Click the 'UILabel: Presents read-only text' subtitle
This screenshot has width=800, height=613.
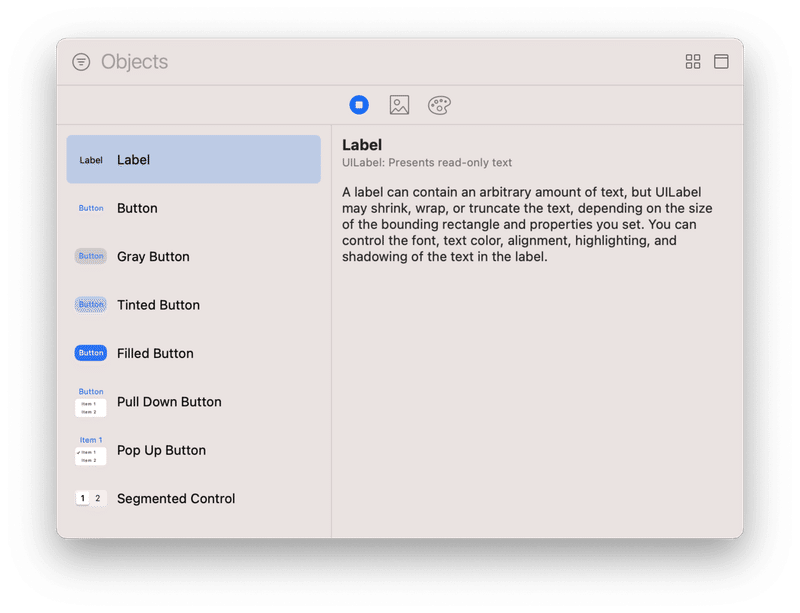[427, 163]
